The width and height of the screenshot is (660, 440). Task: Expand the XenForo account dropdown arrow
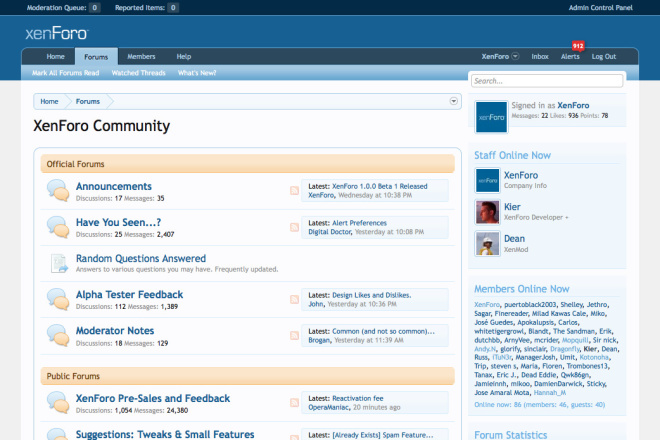point(515,56)
